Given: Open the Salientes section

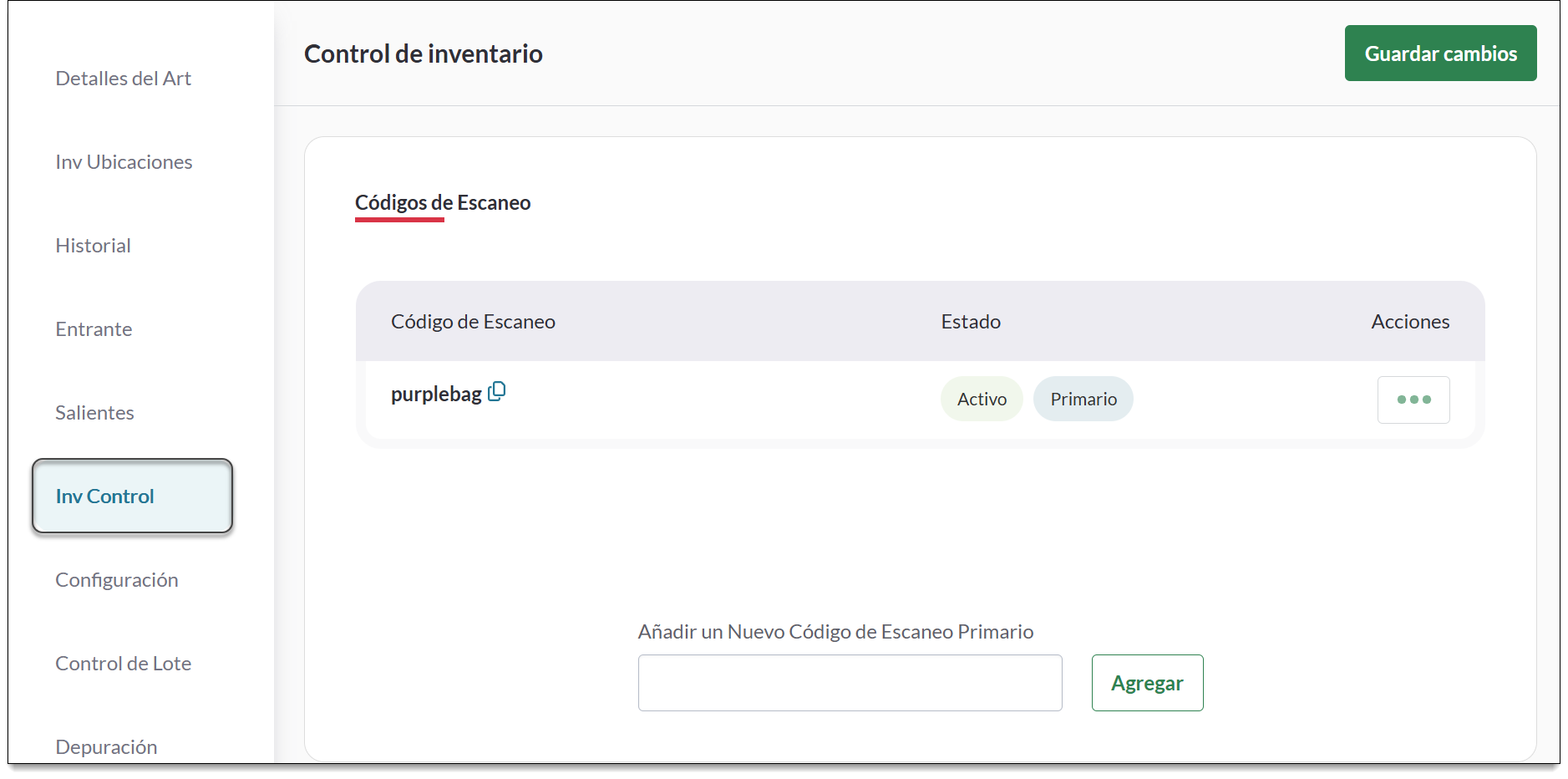Looking at the screenshot, I should pyautogui.click(x=94, y=412).
